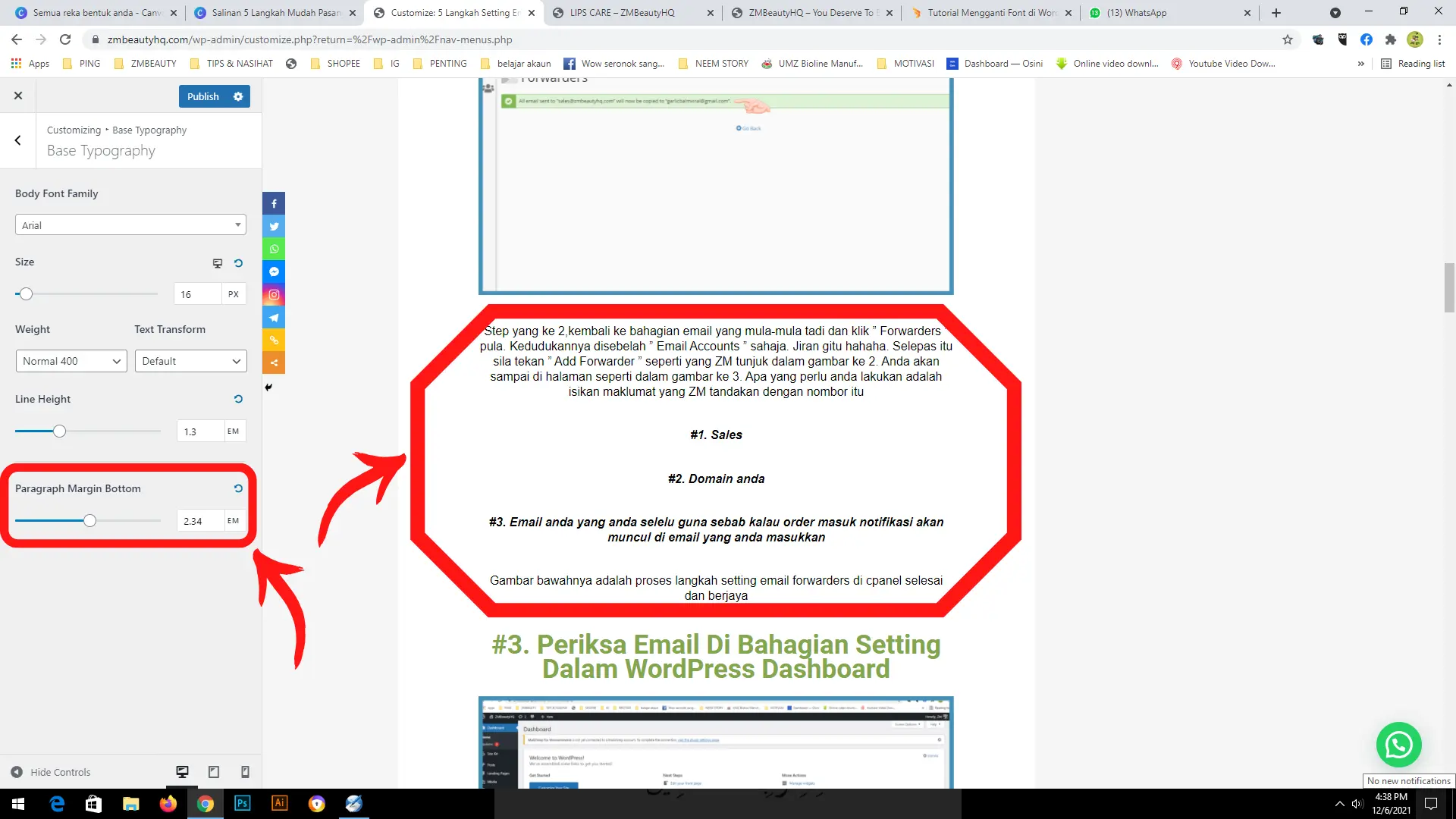Open ZMBEAUTY bookmark folder
This screenshot has width=1456, height=819.
coord(145,64)
